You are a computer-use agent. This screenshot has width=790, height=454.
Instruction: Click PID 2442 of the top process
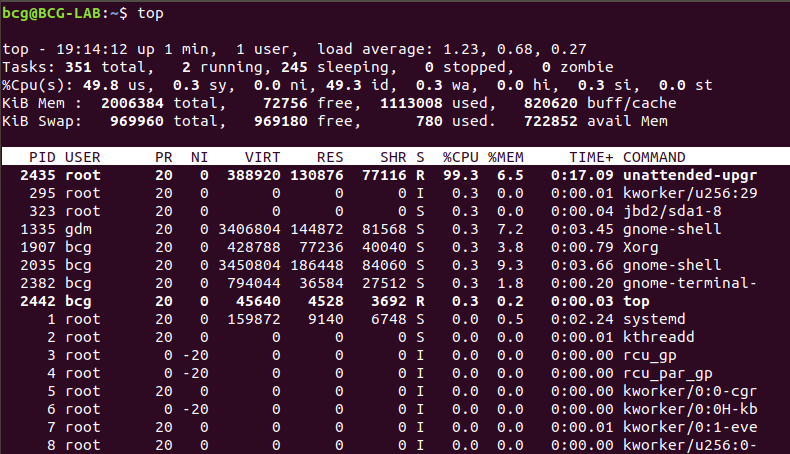coord(38,301)
